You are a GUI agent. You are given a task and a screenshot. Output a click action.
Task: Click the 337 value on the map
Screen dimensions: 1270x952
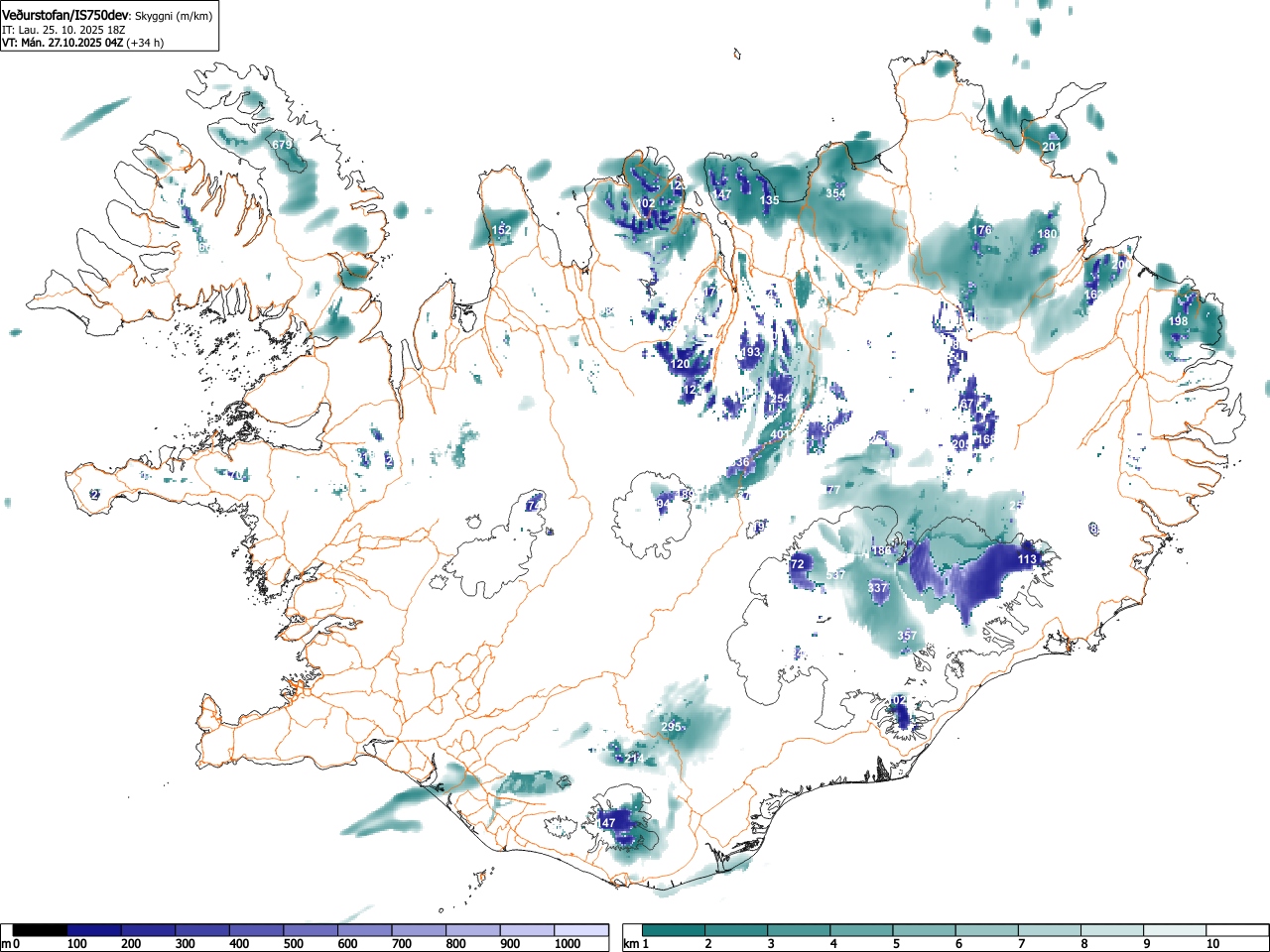point(877,588)
